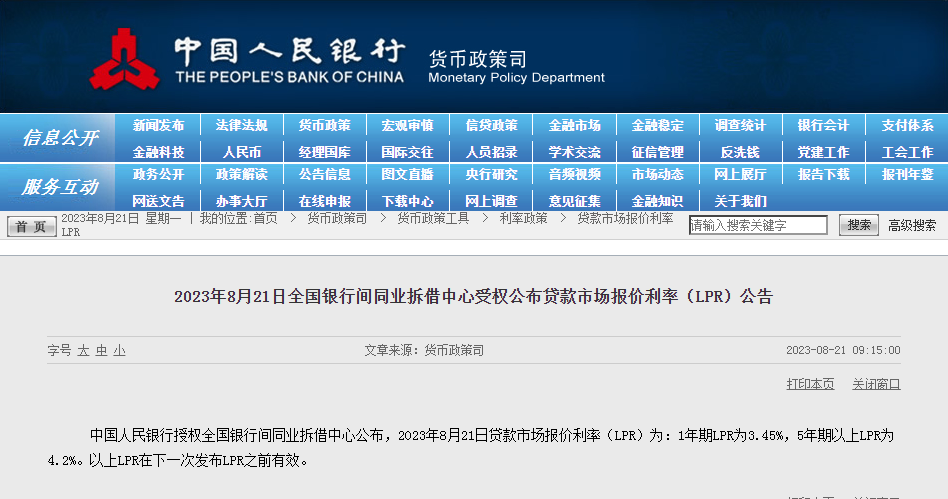This screenshot has width=948, height=499.
Task: Go to 金融市场 section
Action: [574, 125]
